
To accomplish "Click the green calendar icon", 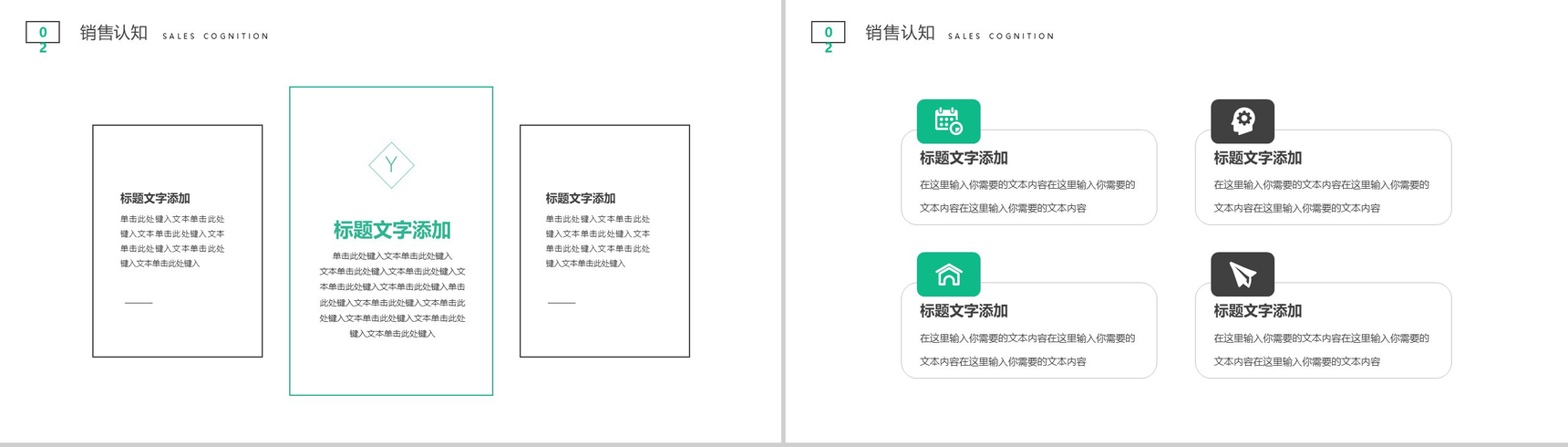I will click(x=948, y=121).
